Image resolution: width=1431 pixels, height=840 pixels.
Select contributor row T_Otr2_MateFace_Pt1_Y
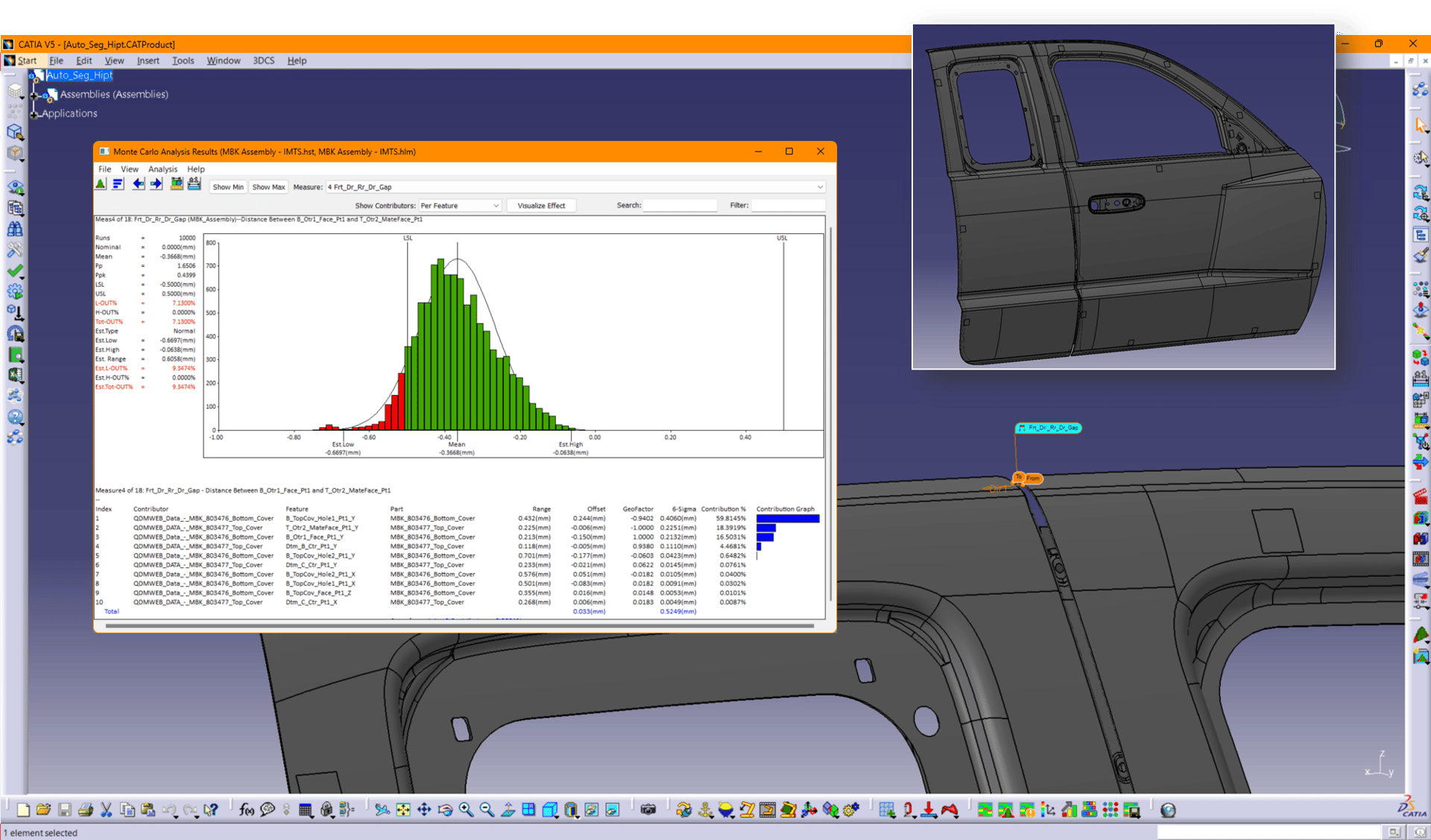click(458, 528)
